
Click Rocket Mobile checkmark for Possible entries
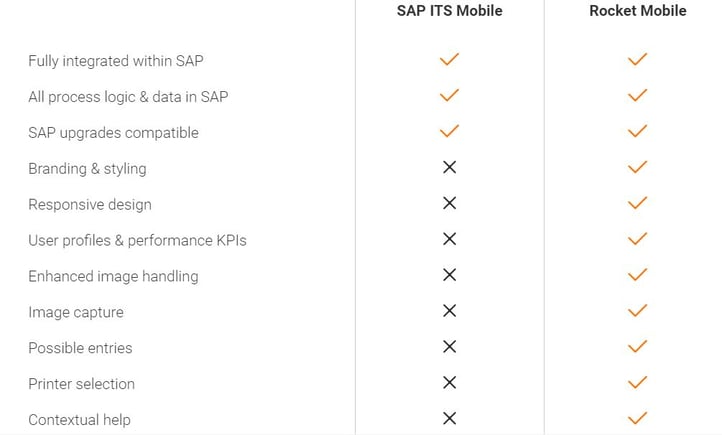[x=637, y=347]
